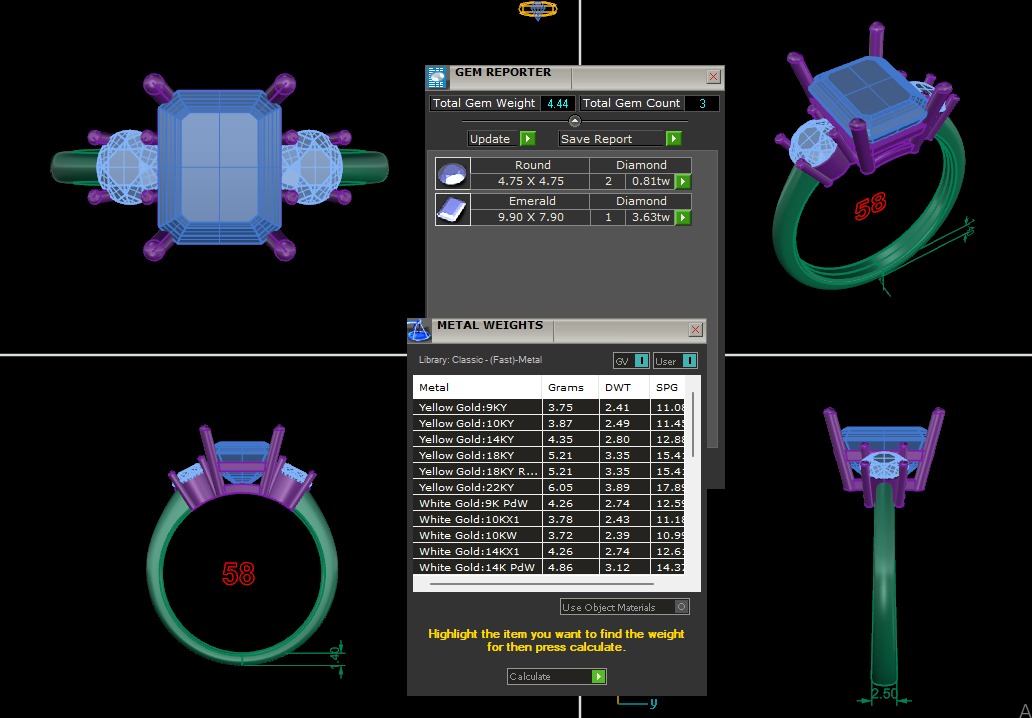Click the DWT column header
Image resolution: width=1032 pixels, height=718 pixels.
click(x=616, y=387)
